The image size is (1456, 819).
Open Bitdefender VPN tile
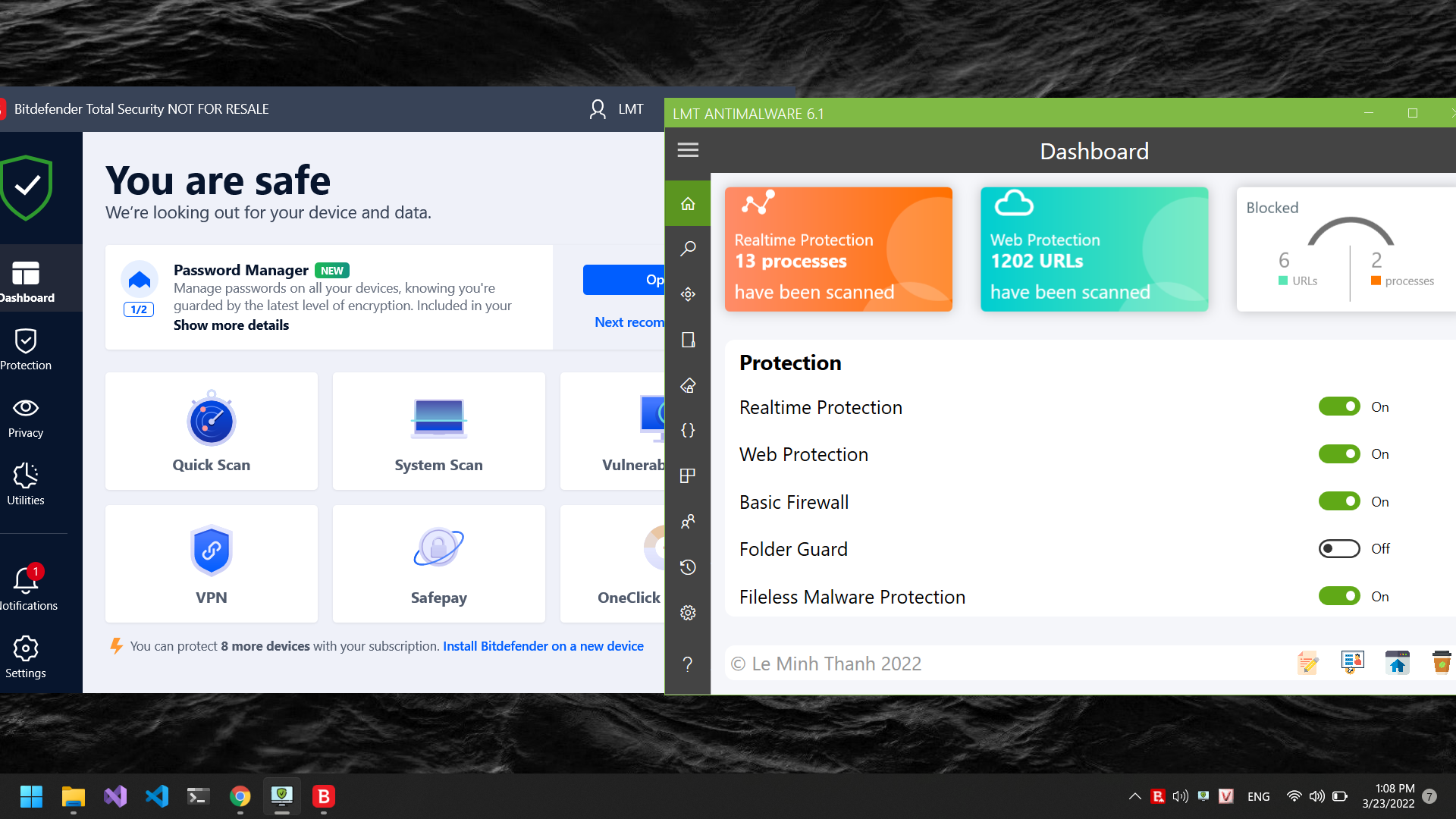click(x=211, y=563)
